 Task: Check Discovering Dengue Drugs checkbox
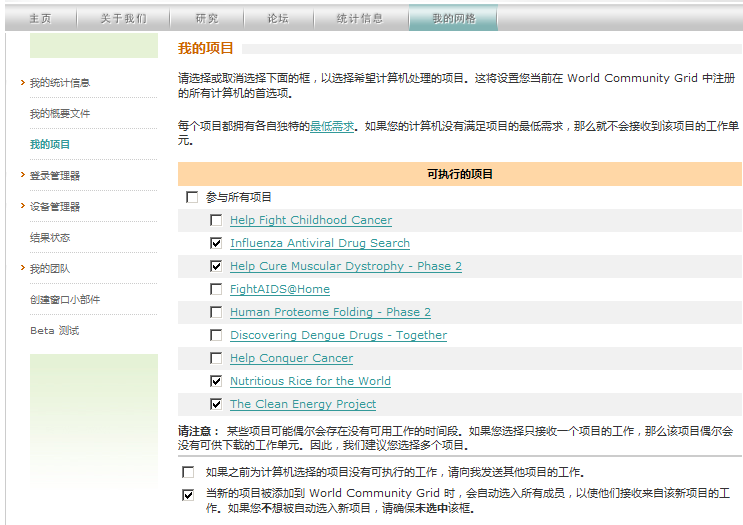coord(216,335)
